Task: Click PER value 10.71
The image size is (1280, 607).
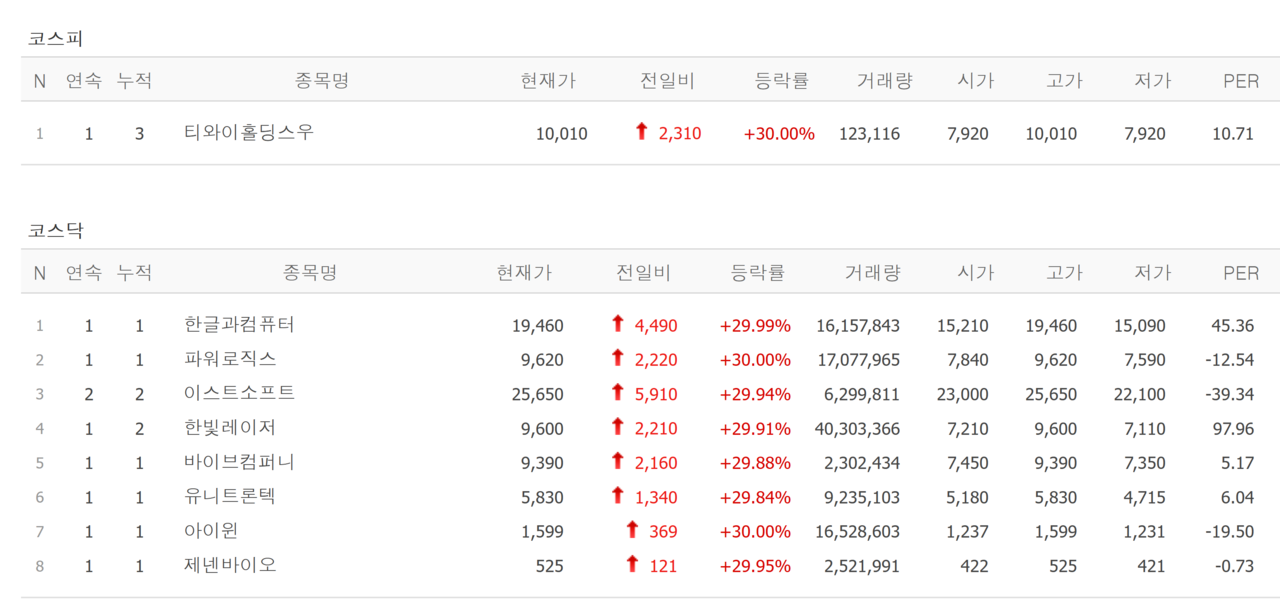Action: coord(1233,134)
